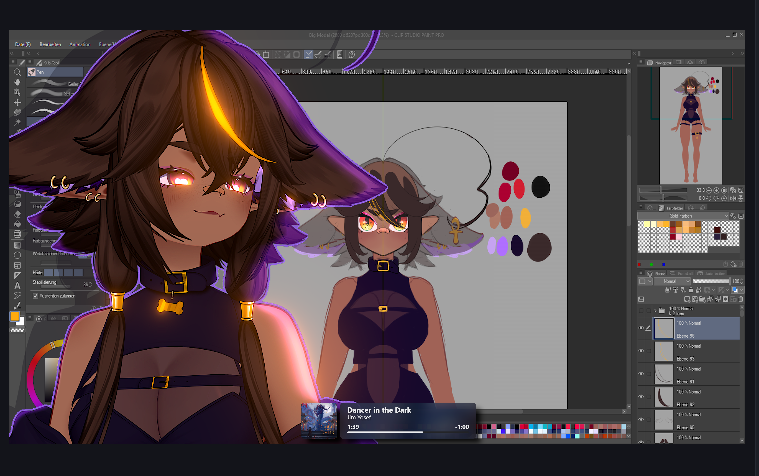
Task: Toggle the second checkbox of folder layer row
Action: coord(649,310)
